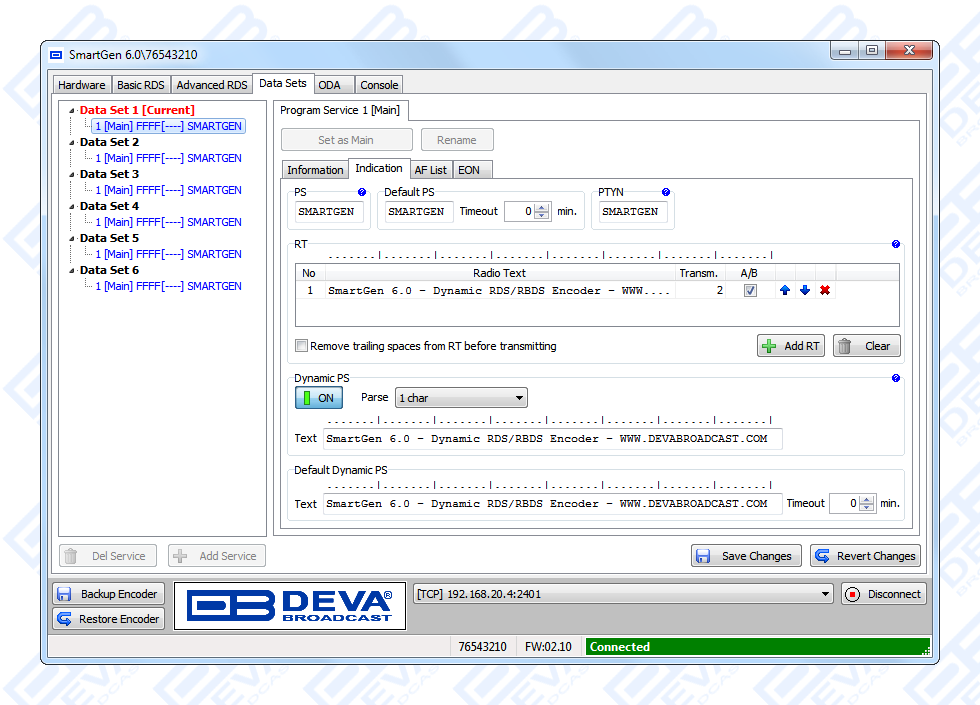
Task: Increase the PS Timeout spinner value
Action: (543, 207)
